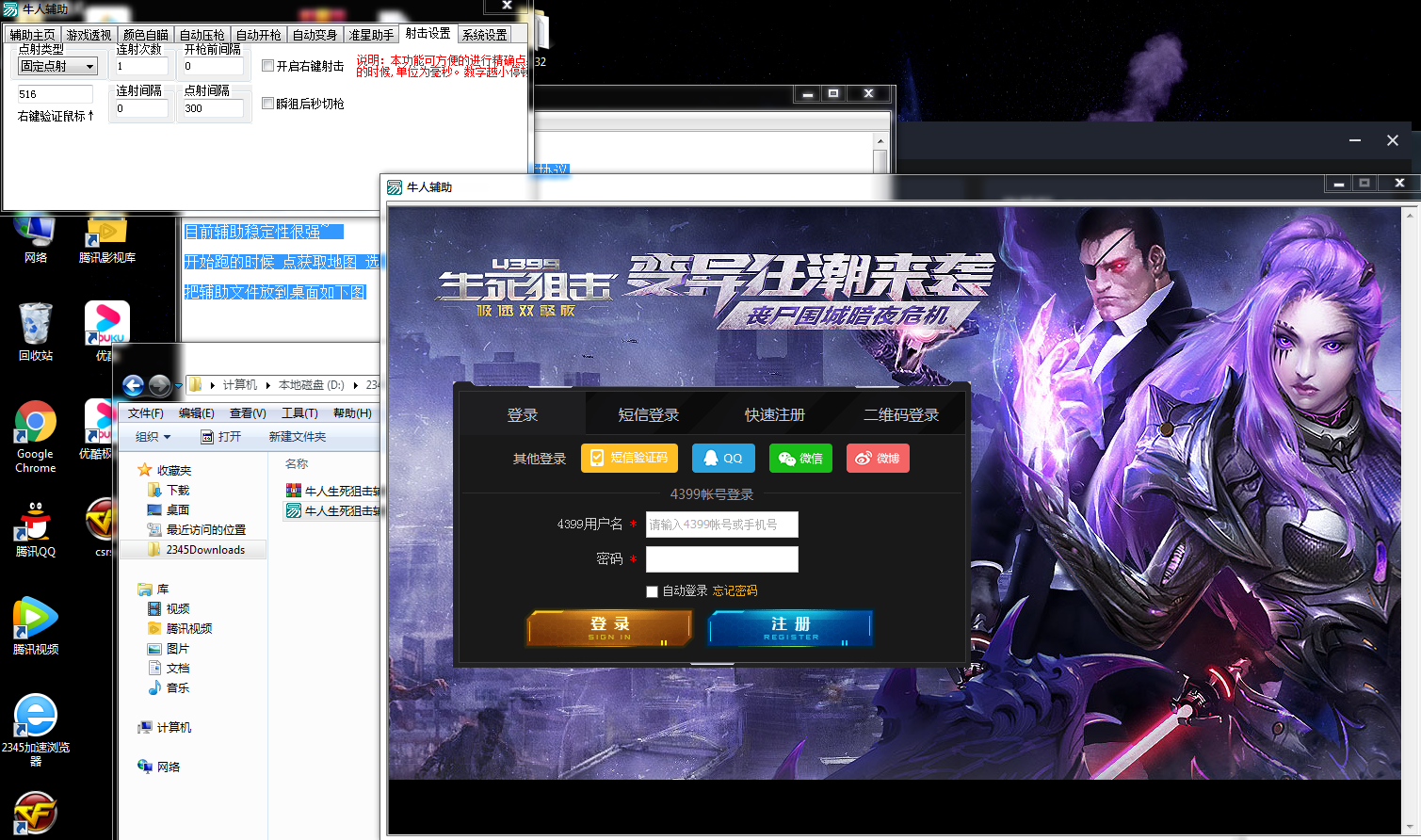Select the 腾讯视频 library
This screenshot has height=840, width=1421.
[180, 628]
